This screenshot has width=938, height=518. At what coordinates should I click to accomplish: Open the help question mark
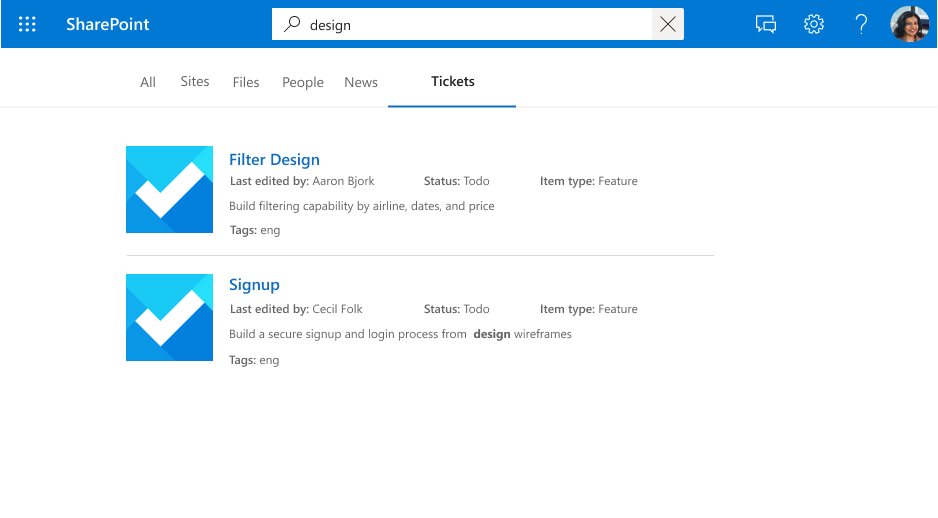pyautogui.click(x=861, y=24)
